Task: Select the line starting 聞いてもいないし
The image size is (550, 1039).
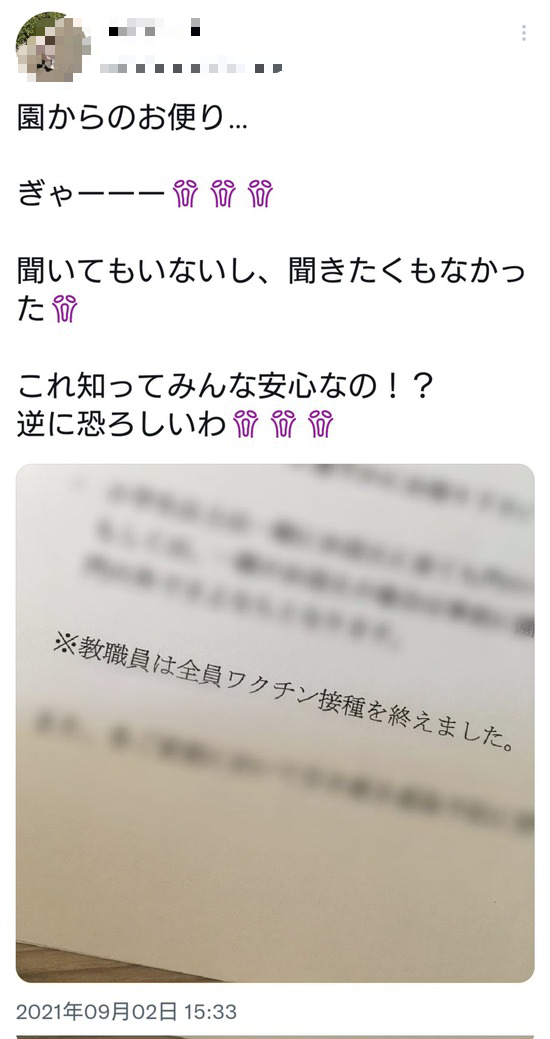Action: click(x=271, y=271)
